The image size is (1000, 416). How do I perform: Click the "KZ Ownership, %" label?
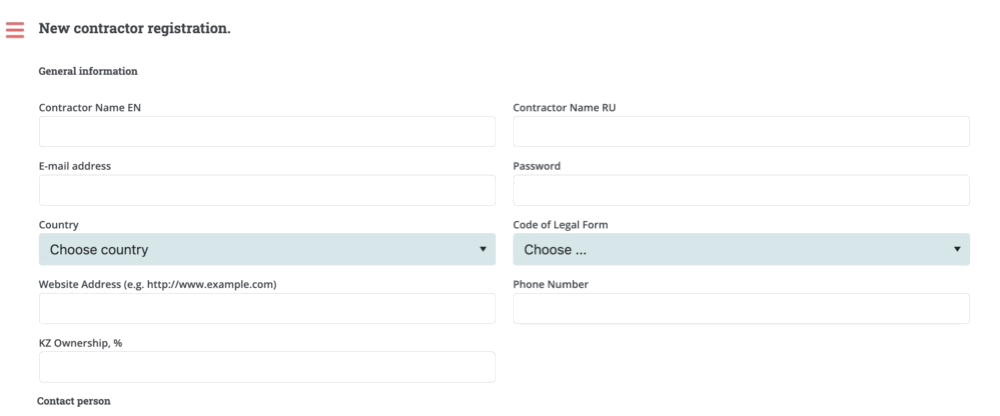(80, 343)
